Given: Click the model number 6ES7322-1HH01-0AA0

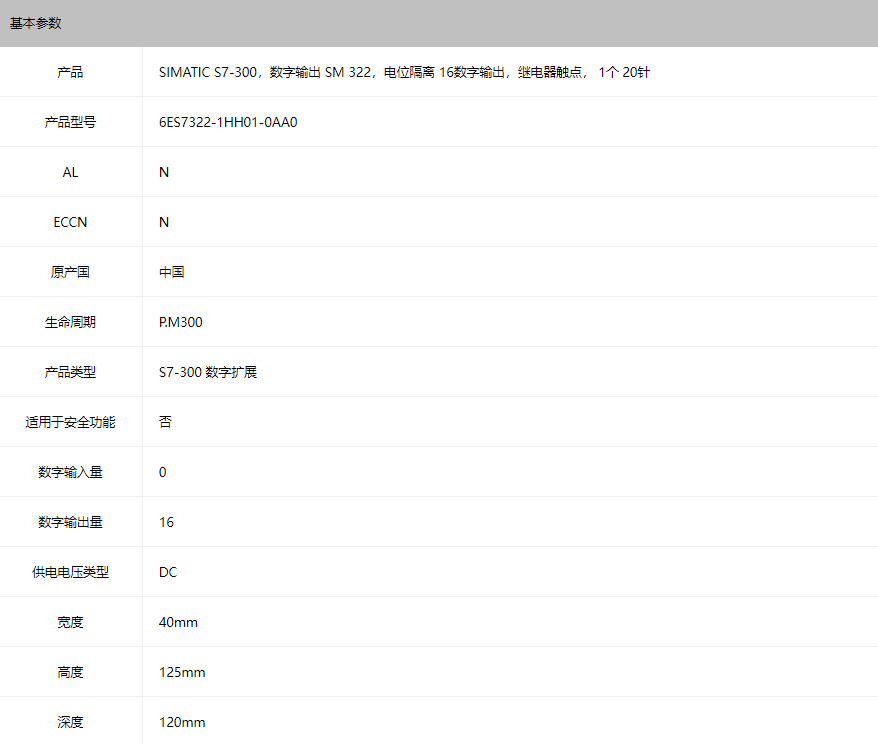Looking at the screenshot, I should coord(228,122).
